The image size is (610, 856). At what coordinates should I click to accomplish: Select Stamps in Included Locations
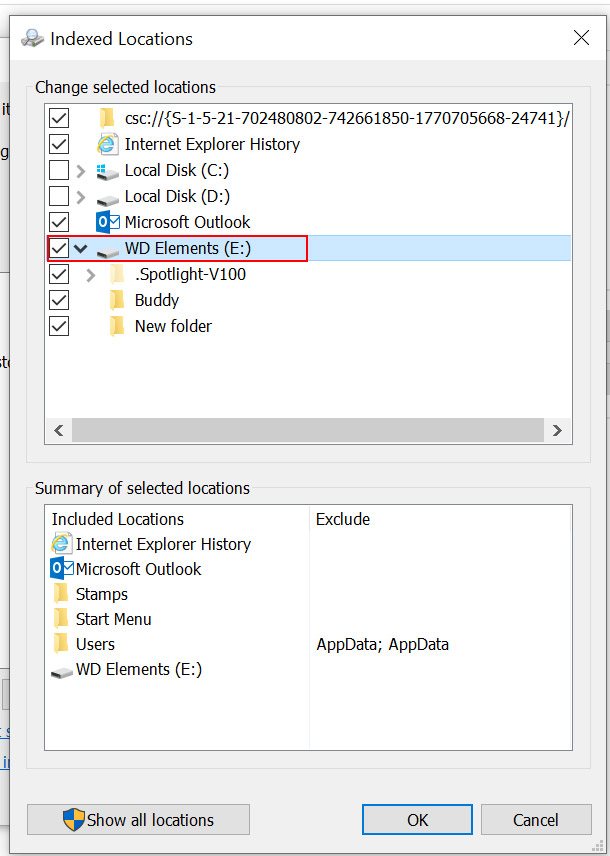[x=102, y=594]
